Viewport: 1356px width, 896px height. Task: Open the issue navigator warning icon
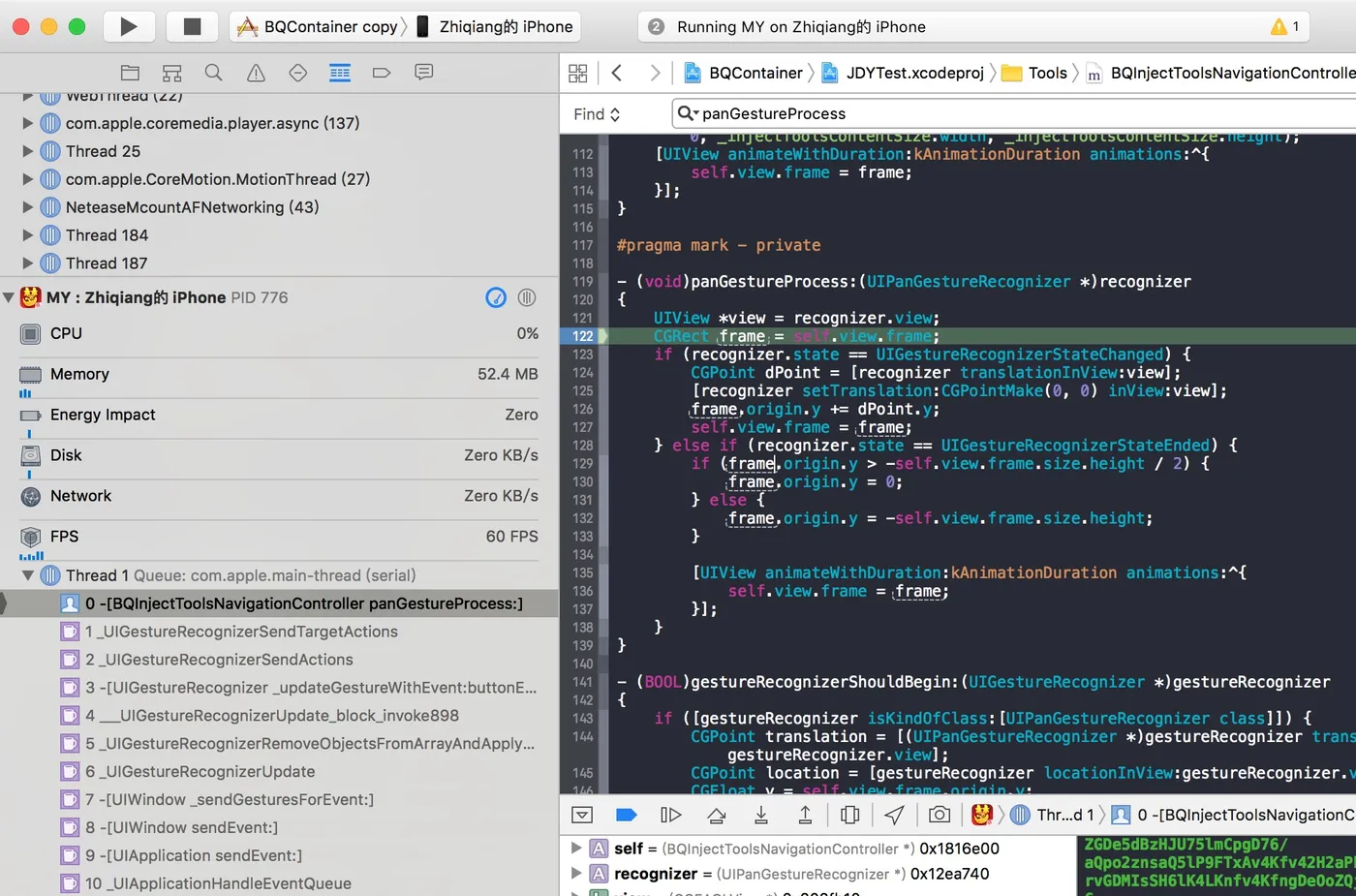(x=256, y=73)
